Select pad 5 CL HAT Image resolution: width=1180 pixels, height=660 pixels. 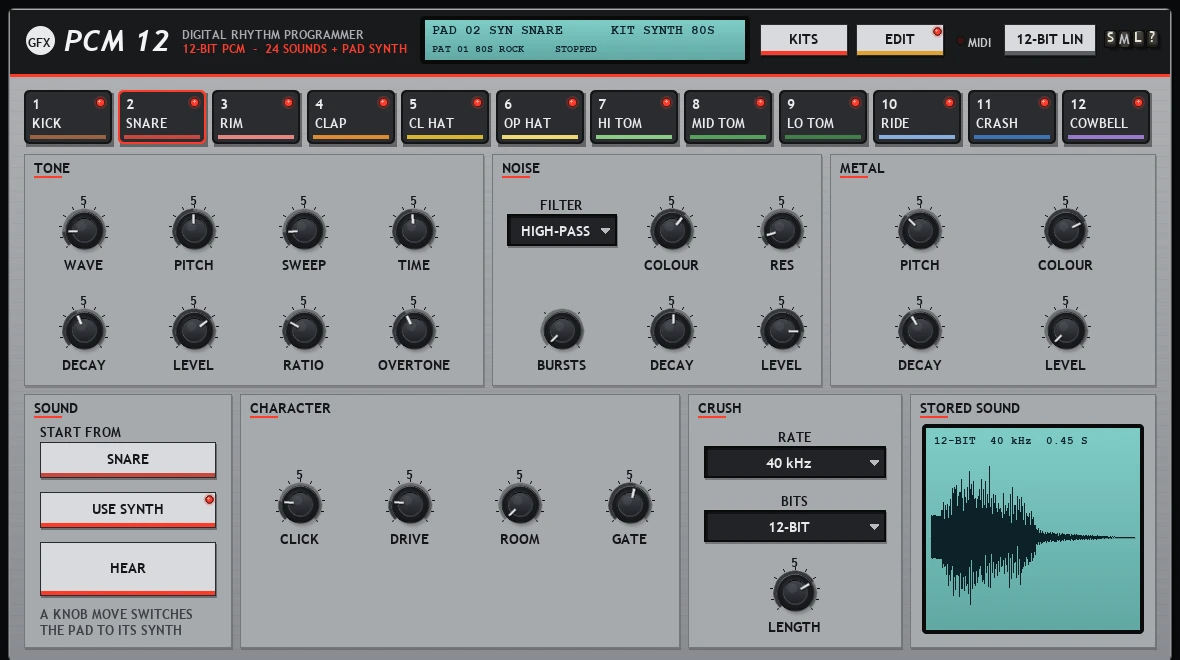445,117
